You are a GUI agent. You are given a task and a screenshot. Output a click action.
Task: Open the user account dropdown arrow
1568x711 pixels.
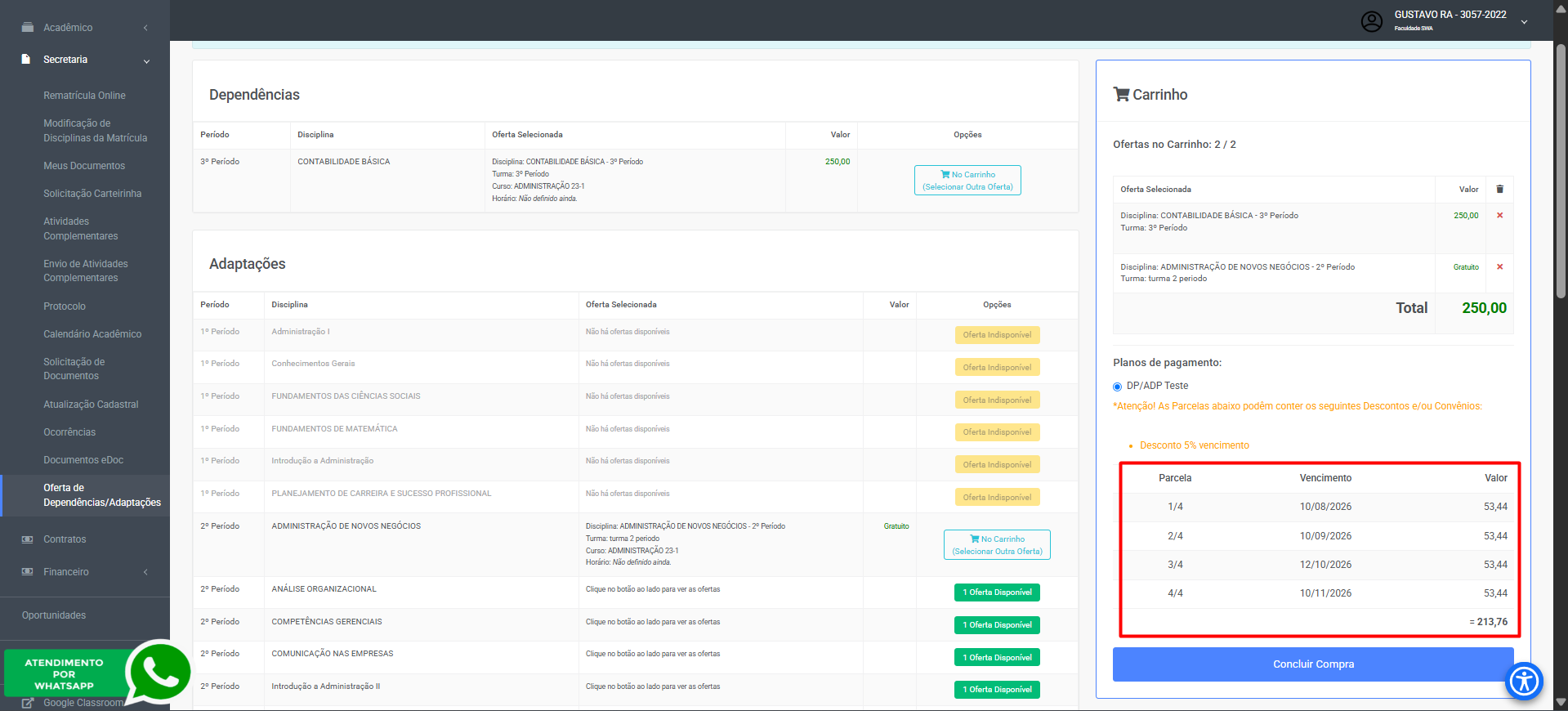point(1524,22)
